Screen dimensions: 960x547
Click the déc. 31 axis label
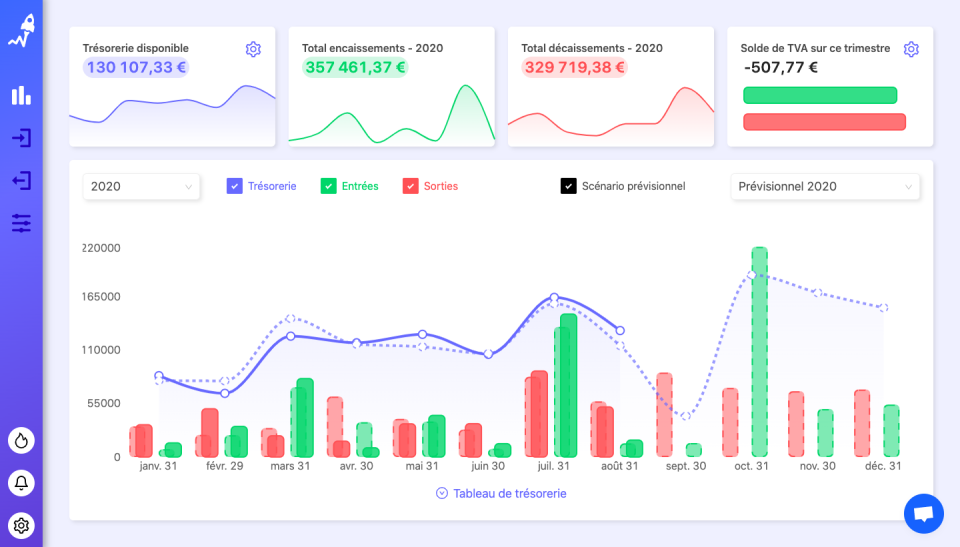[x=883, y=466]
